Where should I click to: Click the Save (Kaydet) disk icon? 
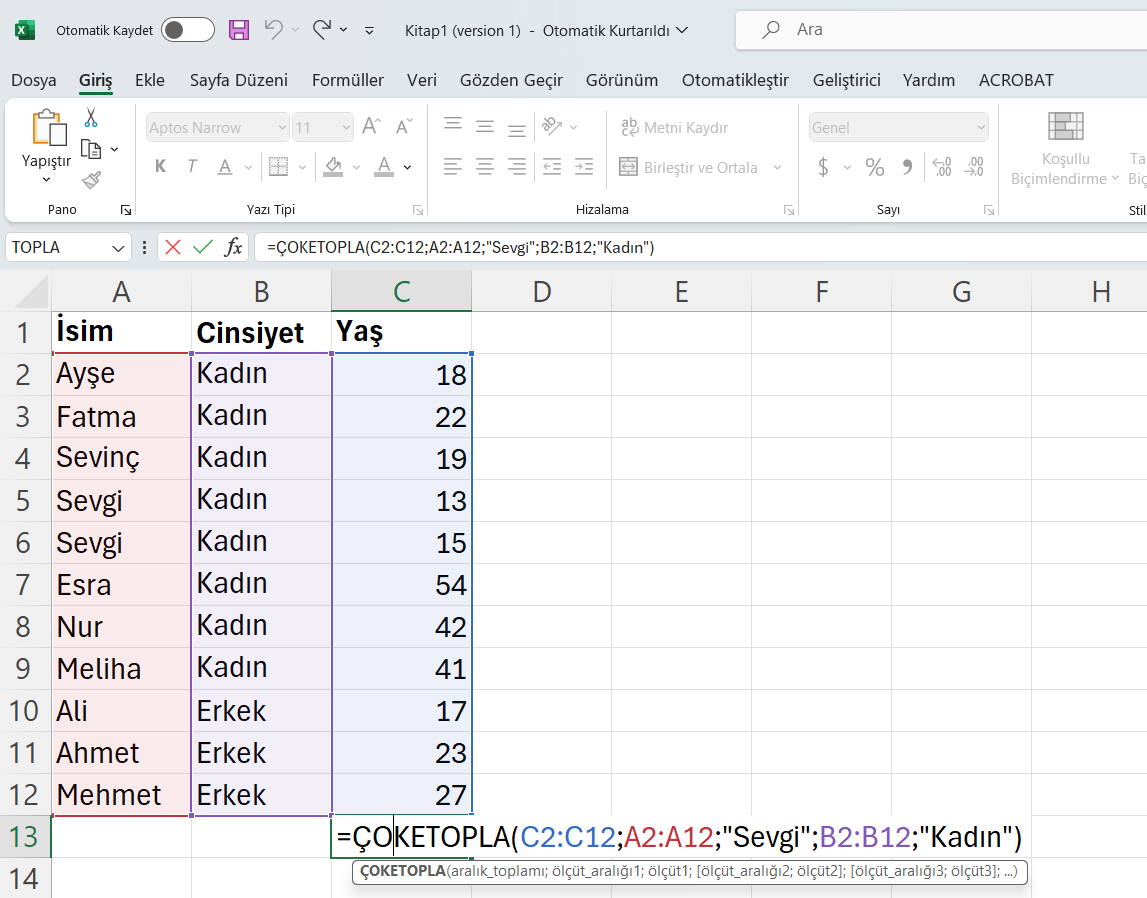coord(239,30)
